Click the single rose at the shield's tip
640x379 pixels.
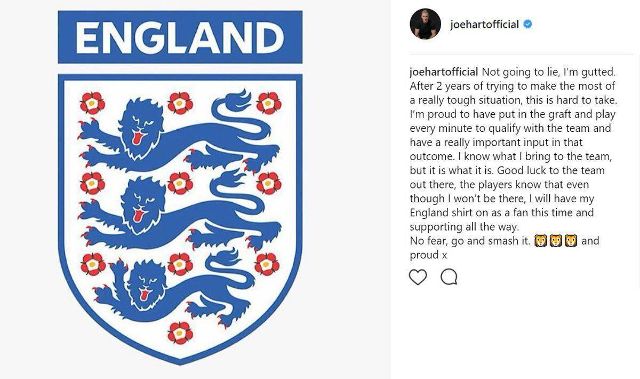(180, 333)
